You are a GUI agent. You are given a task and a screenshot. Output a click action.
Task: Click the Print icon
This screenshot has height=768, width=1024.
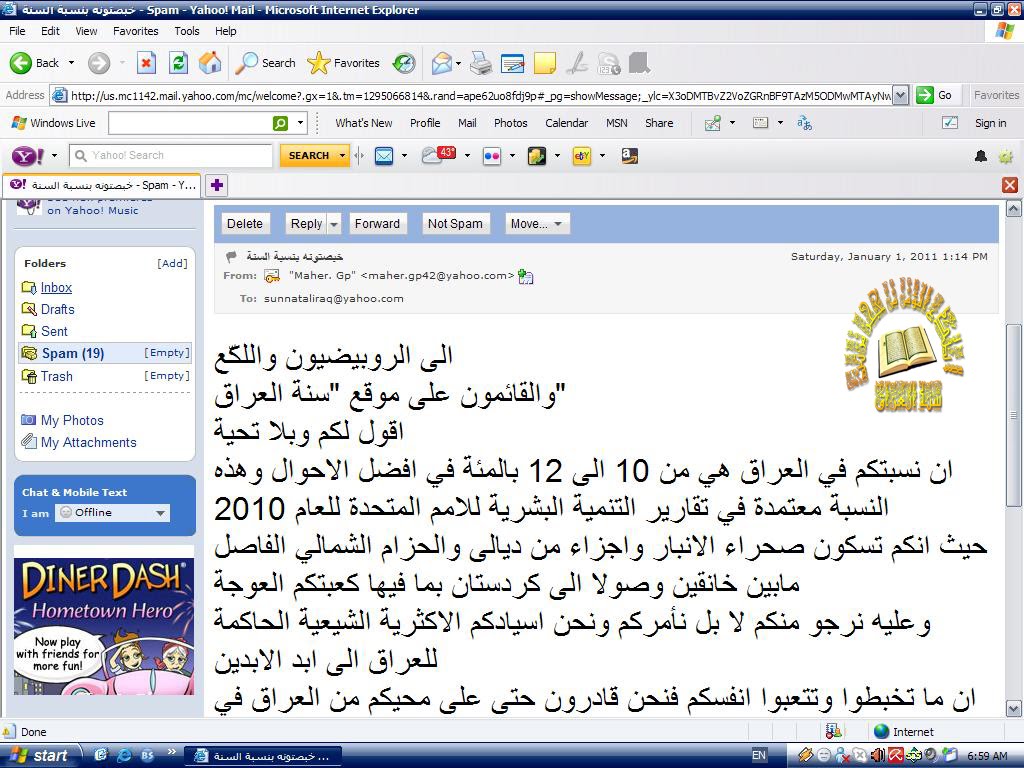(x=481, y=63)
